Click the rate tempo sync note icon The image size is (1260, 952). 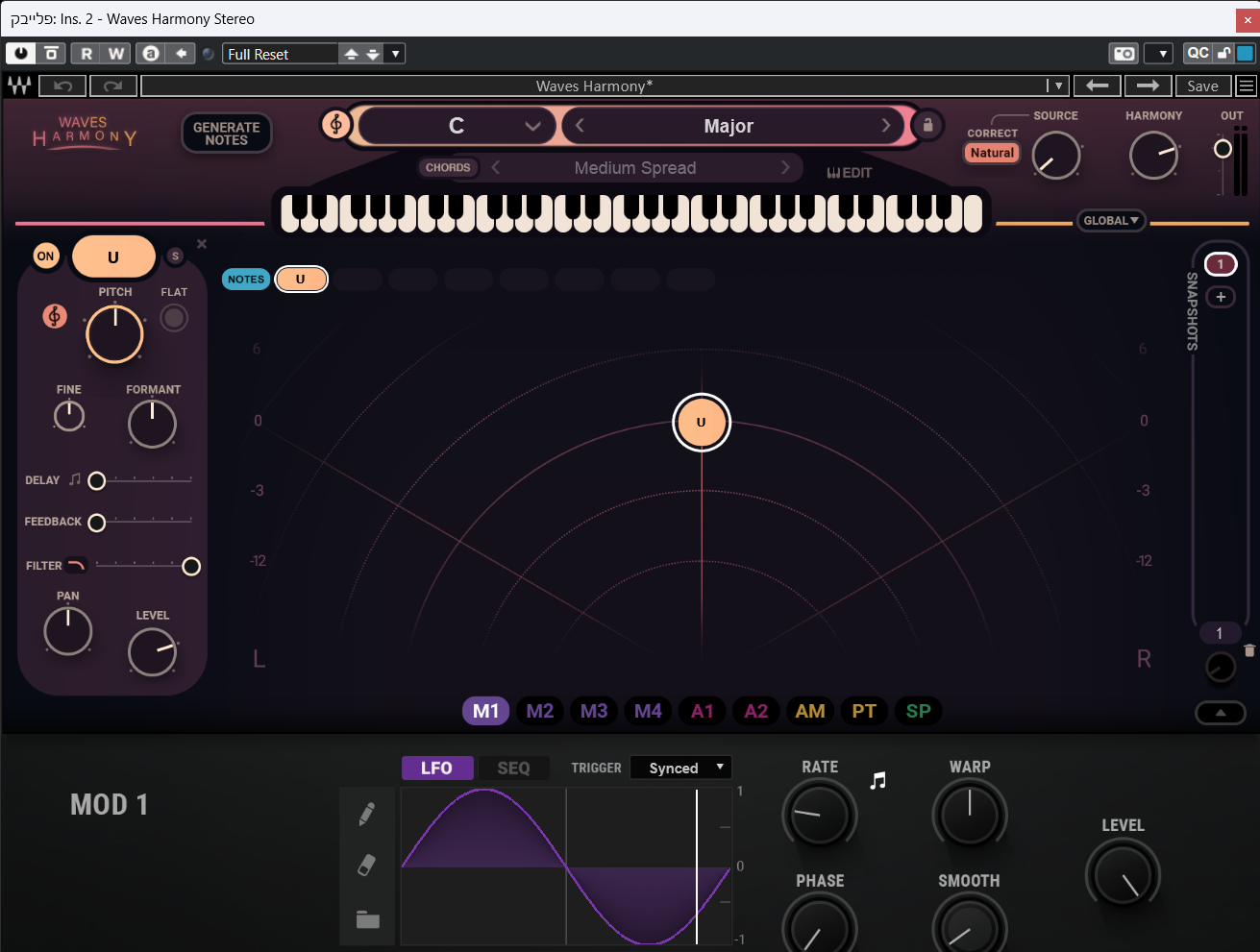(x=877, y=781)
